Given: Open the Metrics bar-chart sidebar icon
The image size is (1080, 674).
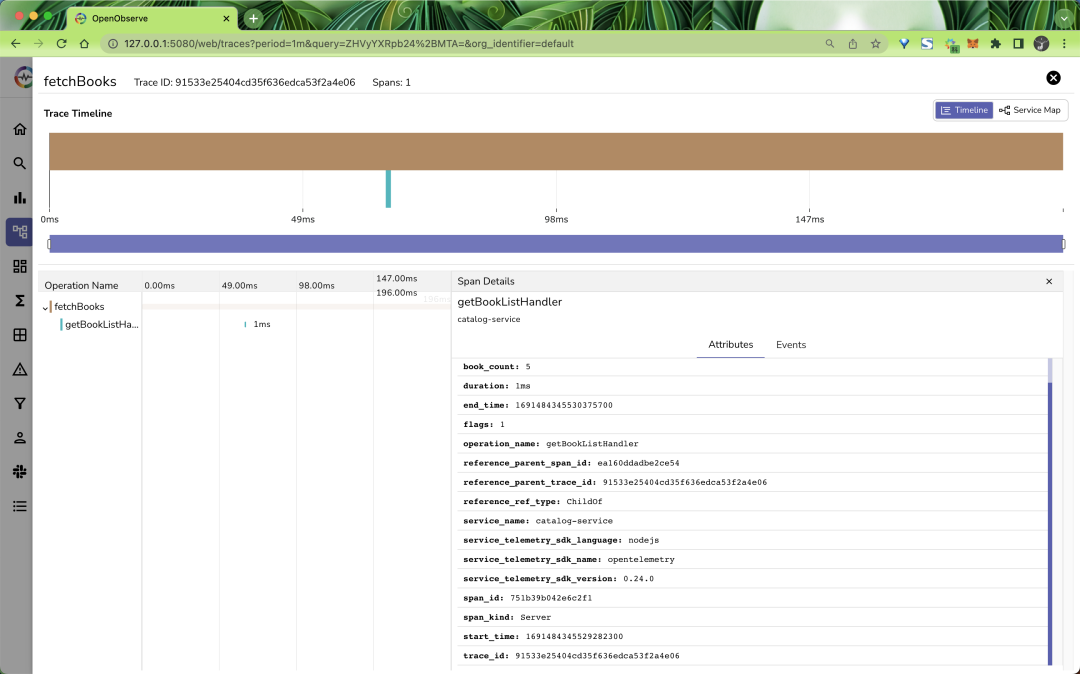Looking at the screenshot, I should (19, 197).
